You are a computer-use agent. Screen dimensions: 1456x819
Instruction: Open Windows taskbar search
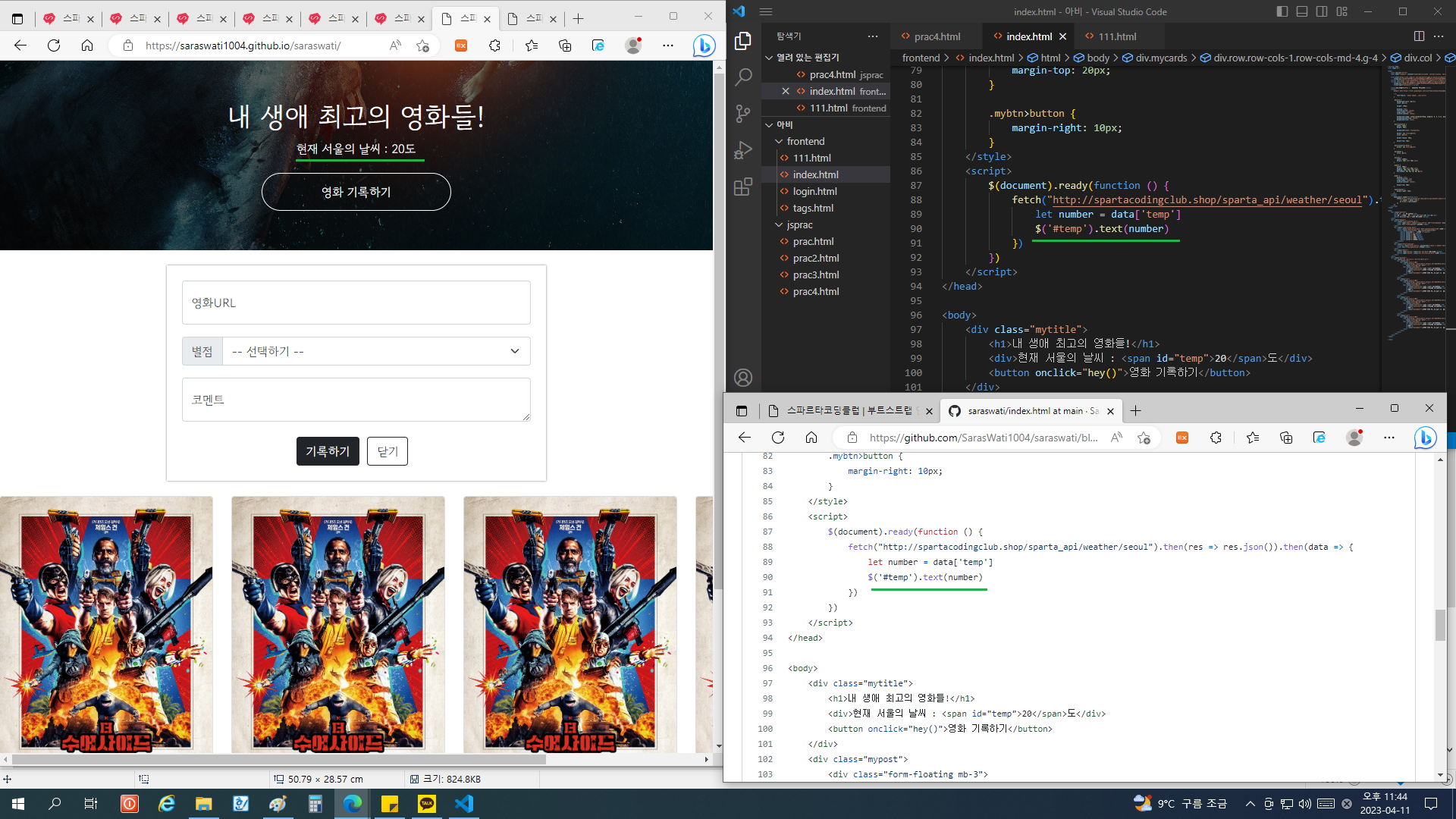[x=55, y=804]
